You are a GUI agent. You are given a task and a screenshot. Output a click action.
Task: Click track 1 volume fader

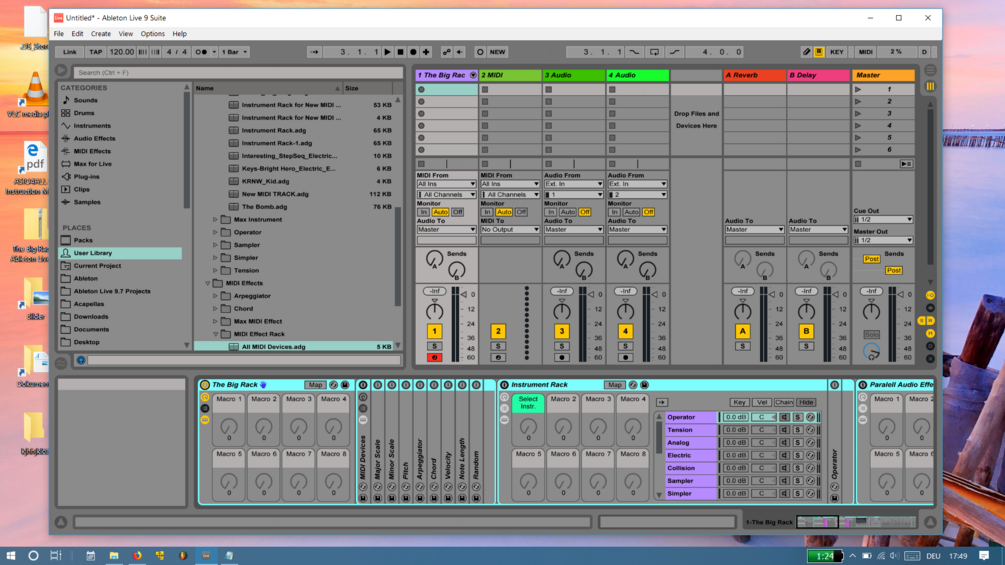(x=463, y=295)
